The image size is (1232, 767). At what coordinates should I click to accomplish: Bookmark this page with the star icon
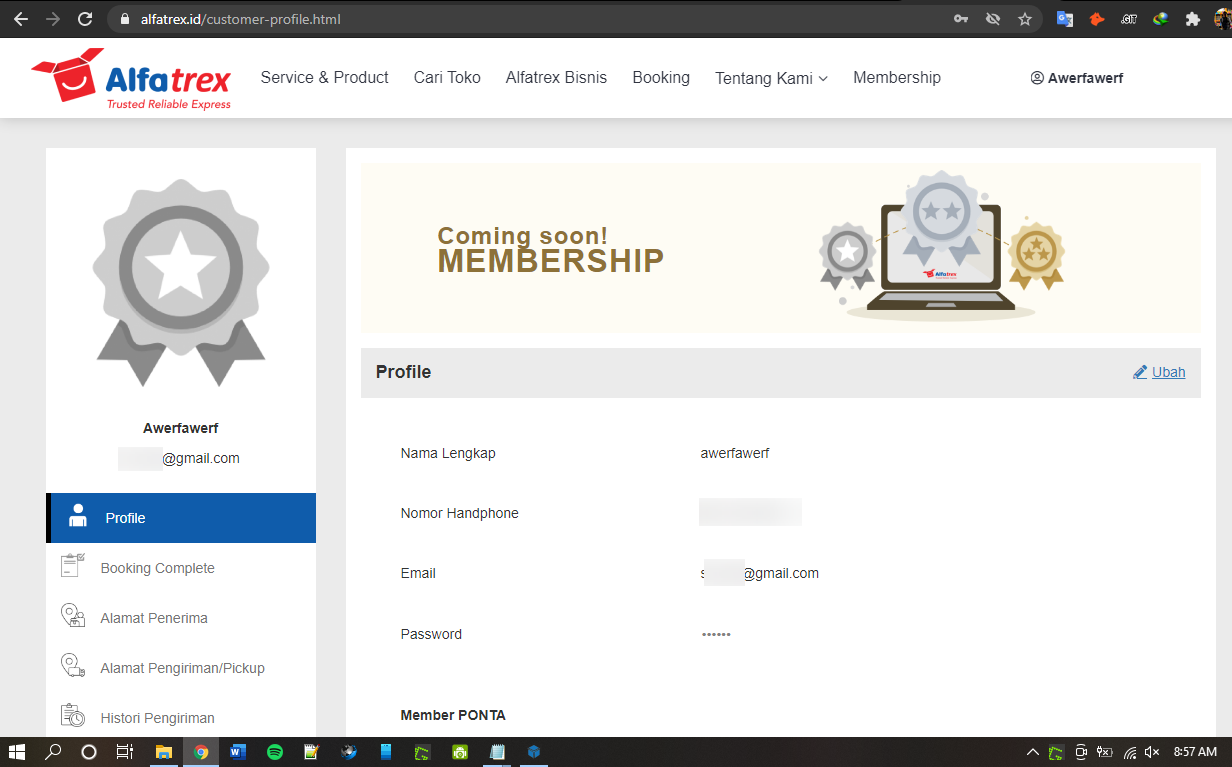point(1024,19)
